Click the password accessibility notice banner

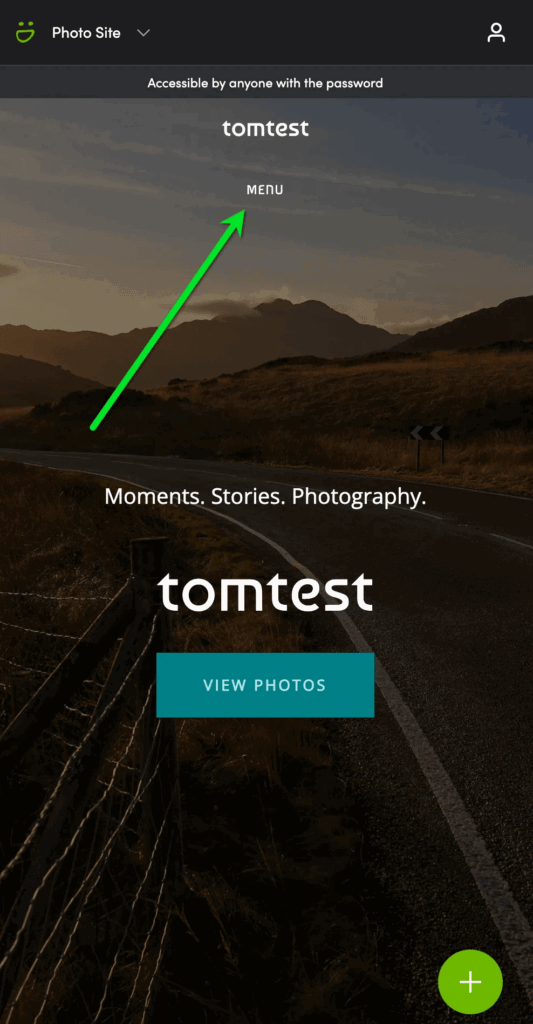pos(266,83)
